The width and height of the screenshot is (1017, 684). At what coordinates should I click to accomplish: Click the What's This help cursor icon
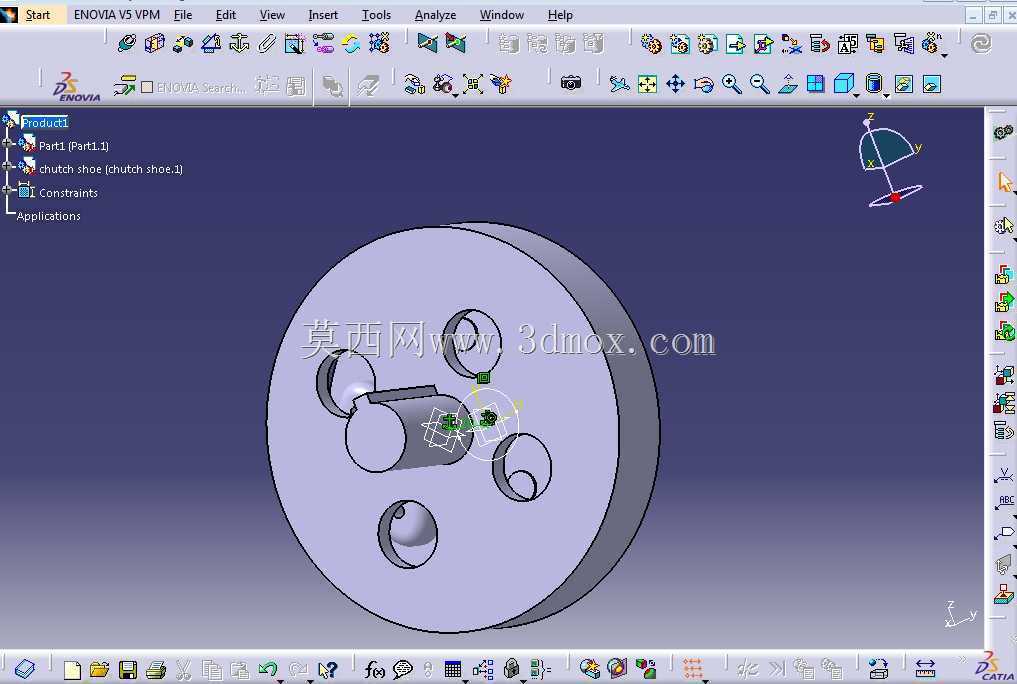pyautogui.click(x=328, y=669)
